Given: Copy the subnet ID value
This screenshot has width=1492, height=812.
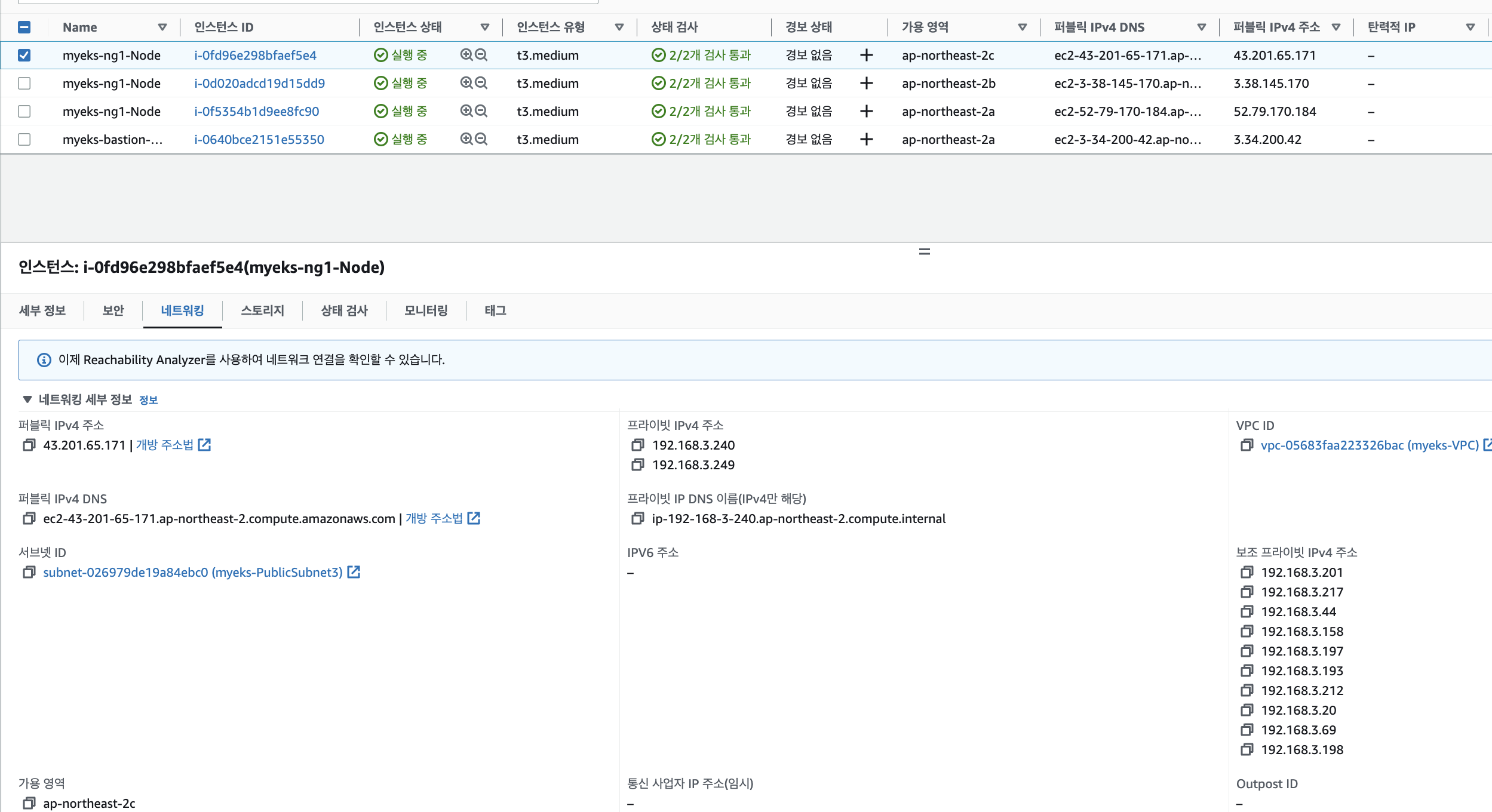Looking at the screenshot, I should point(29,573).
